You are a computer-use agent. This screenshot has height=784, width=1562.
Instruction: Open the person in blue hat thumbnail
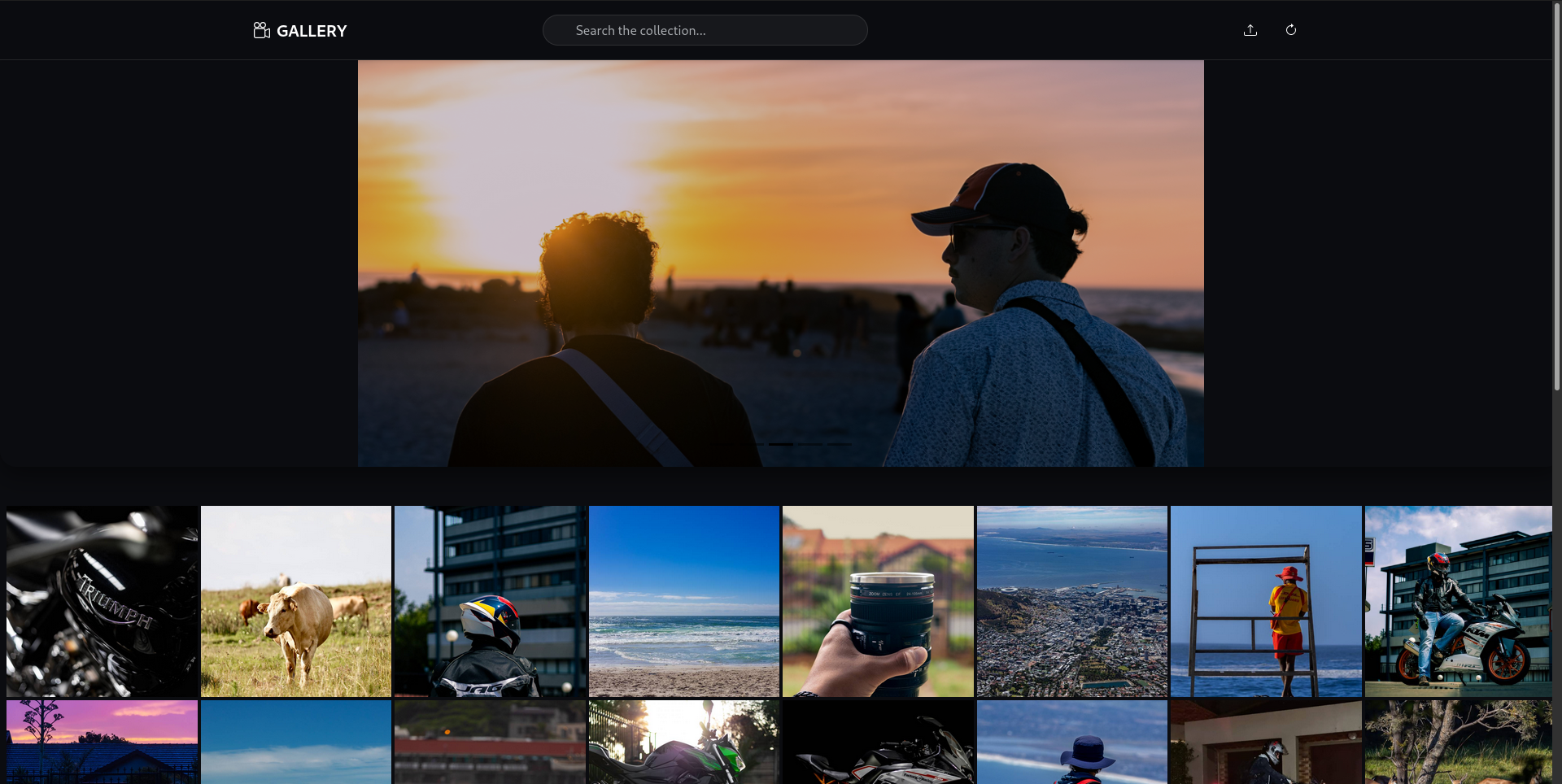click(1071, 742)
